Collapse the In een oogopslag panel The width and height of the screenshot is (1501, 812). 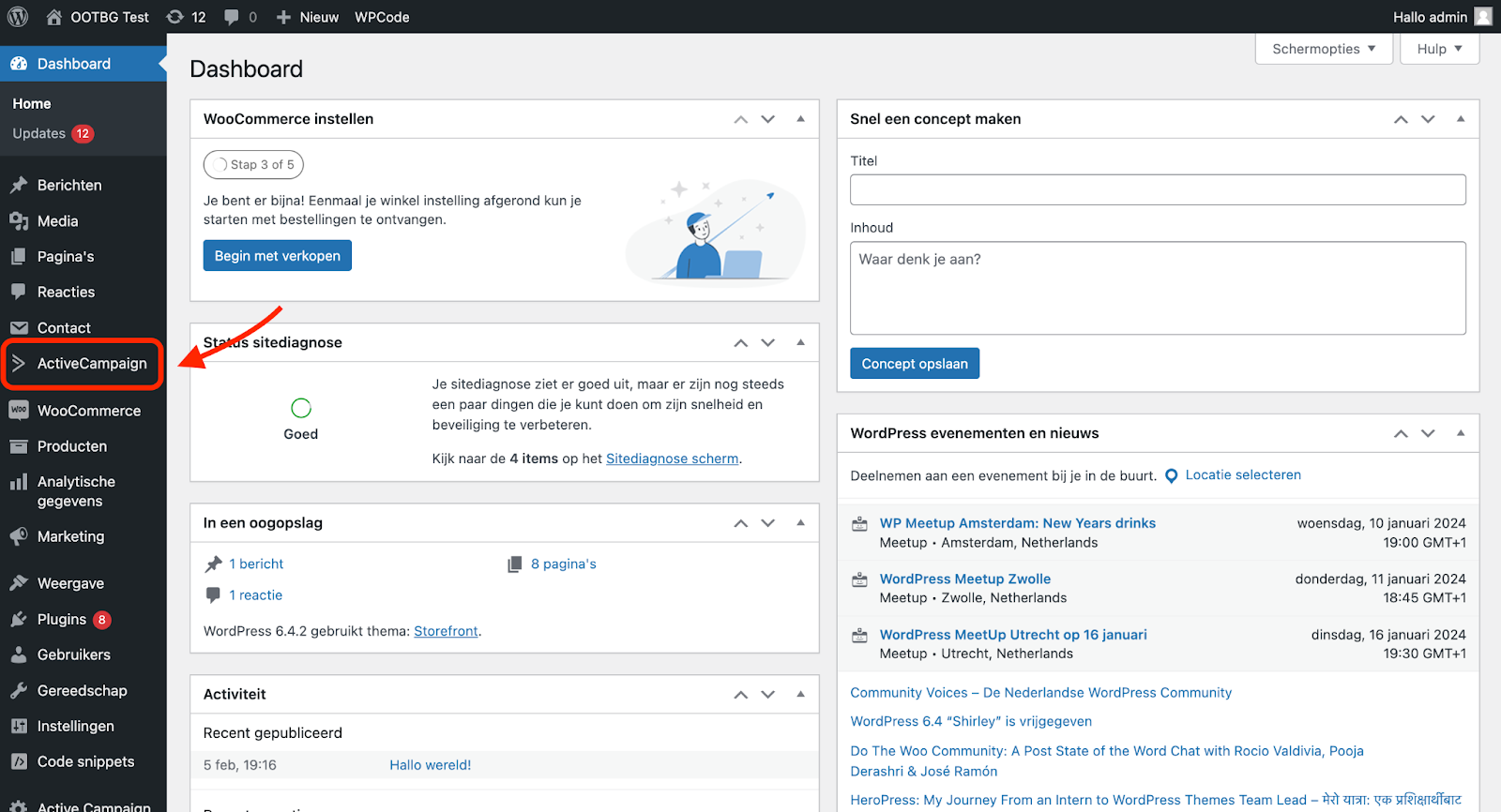point(800,522)
